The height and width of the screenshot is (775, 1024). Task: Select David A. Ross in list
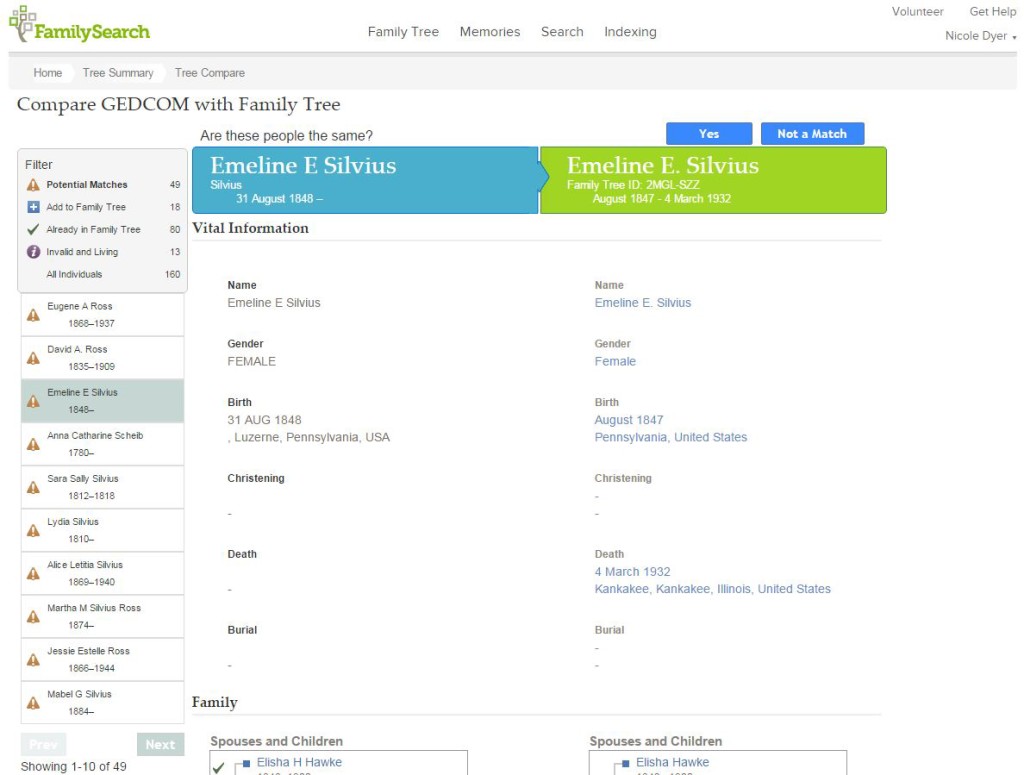pyautogui.click(x=103, y=358)
